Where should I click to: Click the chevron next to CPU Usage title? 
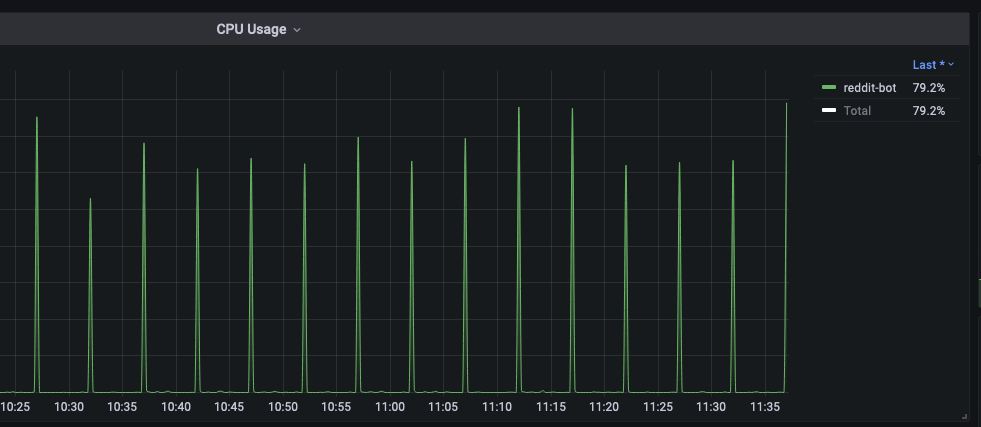click(297, 30)
